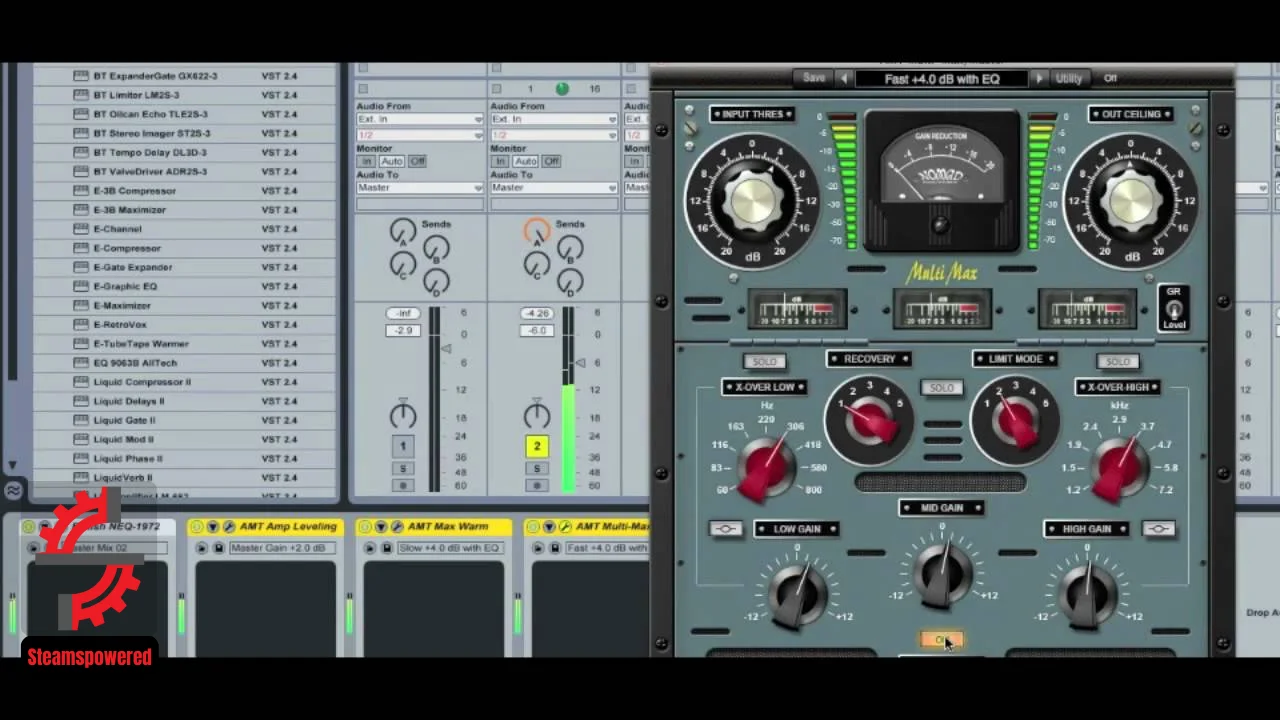Click the Save button in Multi-Max header
Image resolution: width=1280 pixels, height=720 pixels.
[814, 79]
